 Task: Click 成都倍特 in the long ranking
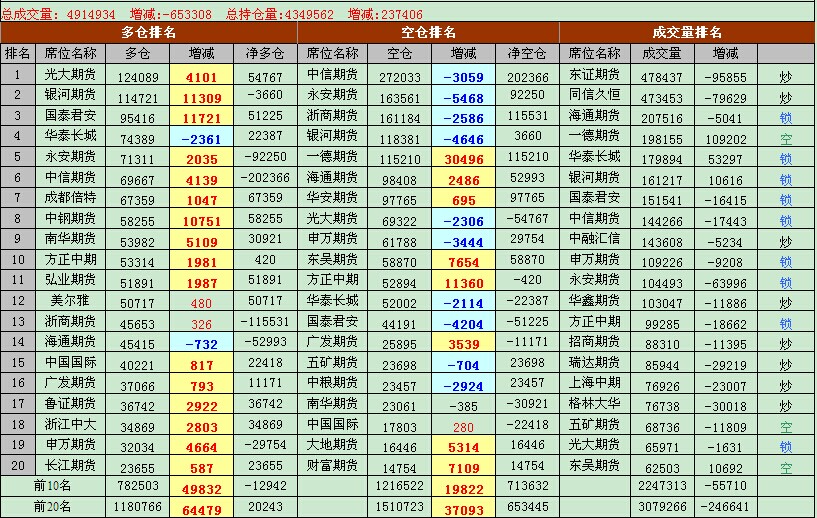pyautogui.click(x=70, y=198)
